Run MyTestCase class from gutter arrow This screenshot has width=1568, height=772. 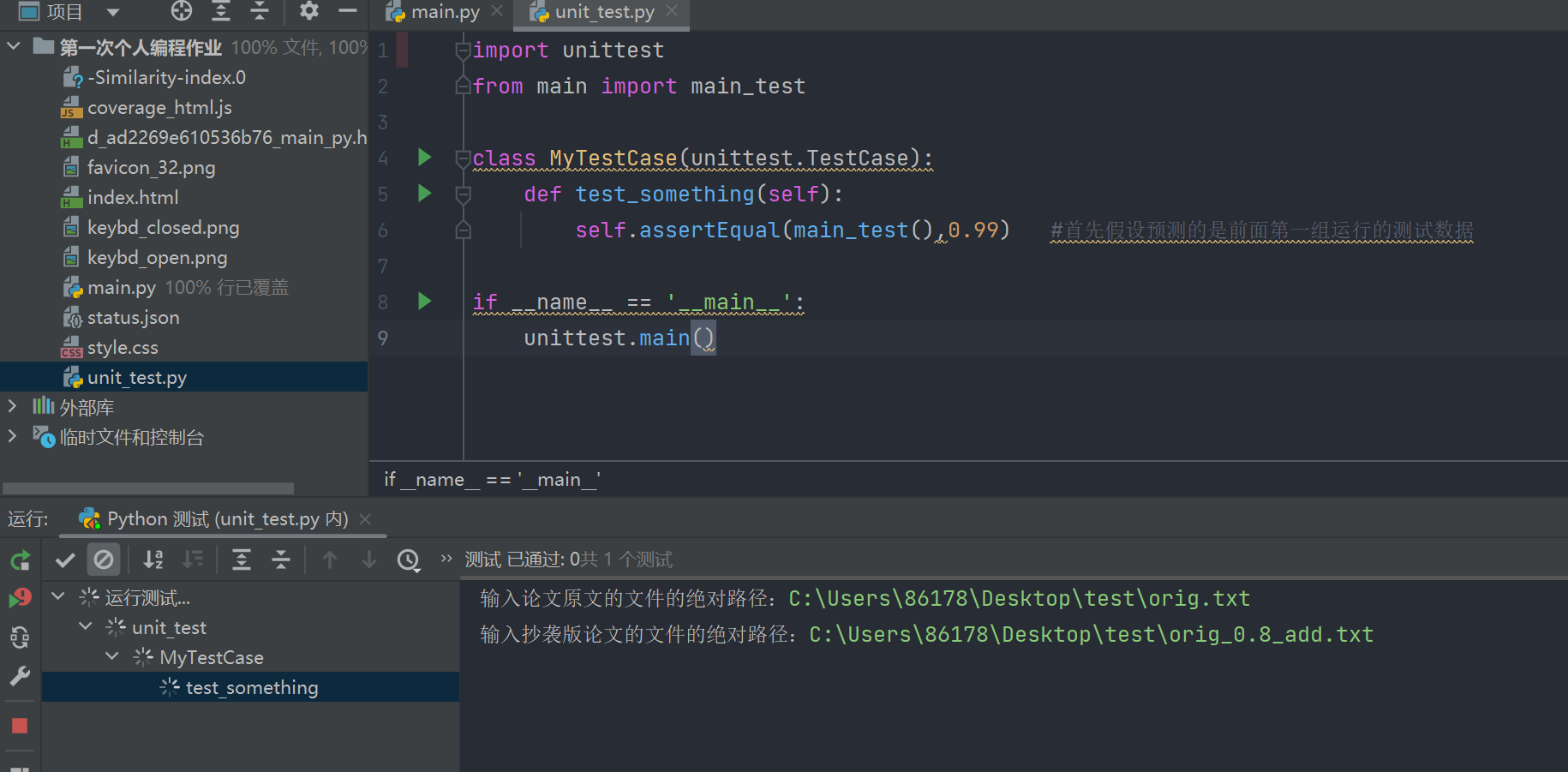click(424, 157)
